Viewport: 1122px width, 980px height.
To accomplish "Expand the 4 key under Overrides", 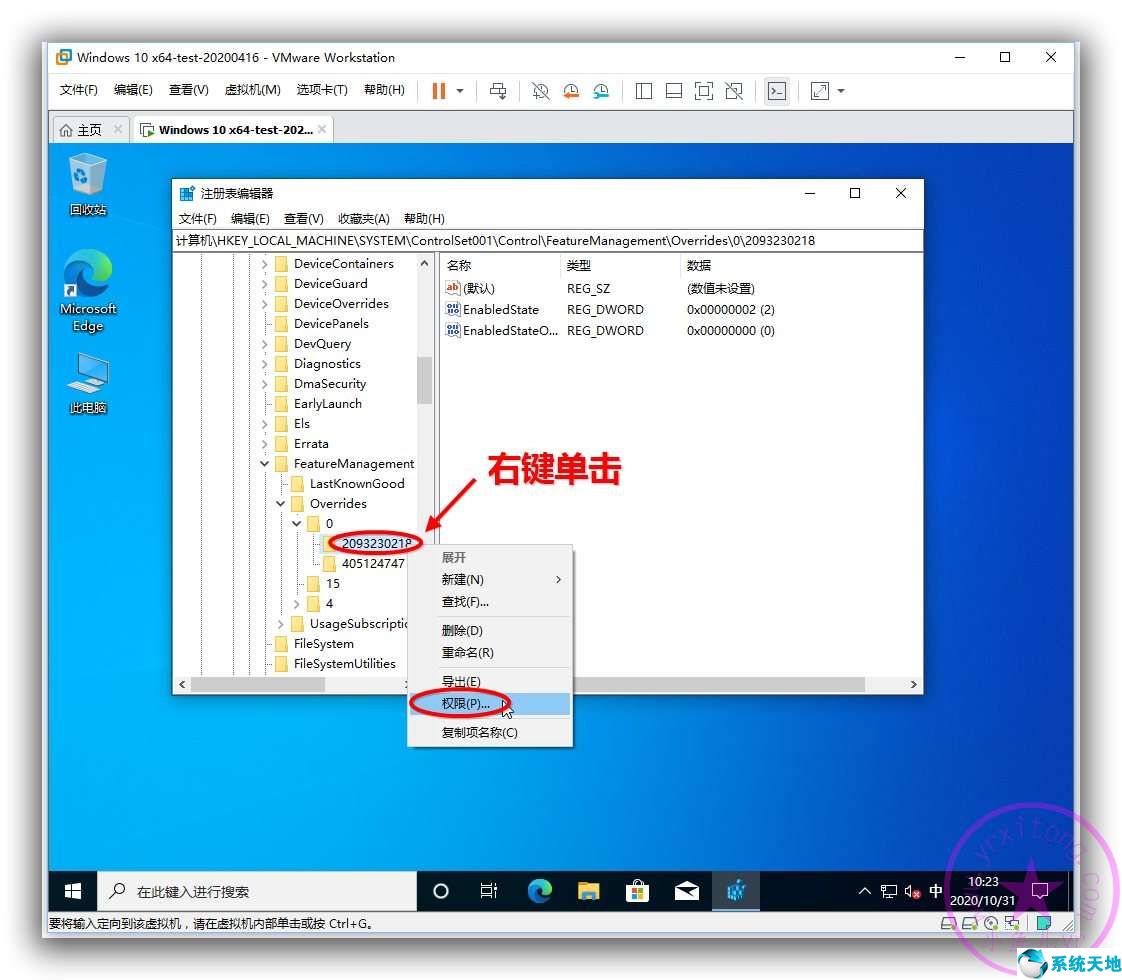I will 296,604.
